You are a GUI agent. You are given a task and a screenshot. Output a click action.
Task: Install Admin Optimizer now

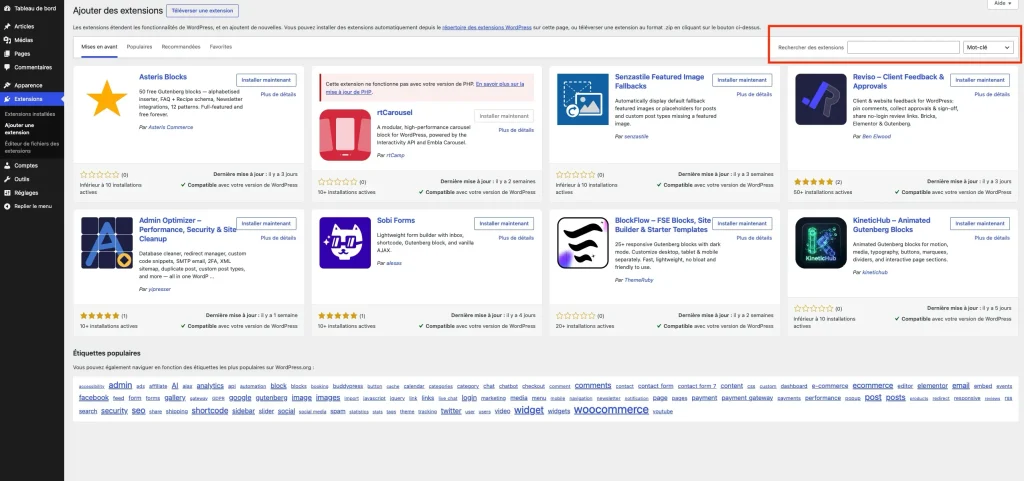coord(266,223)
